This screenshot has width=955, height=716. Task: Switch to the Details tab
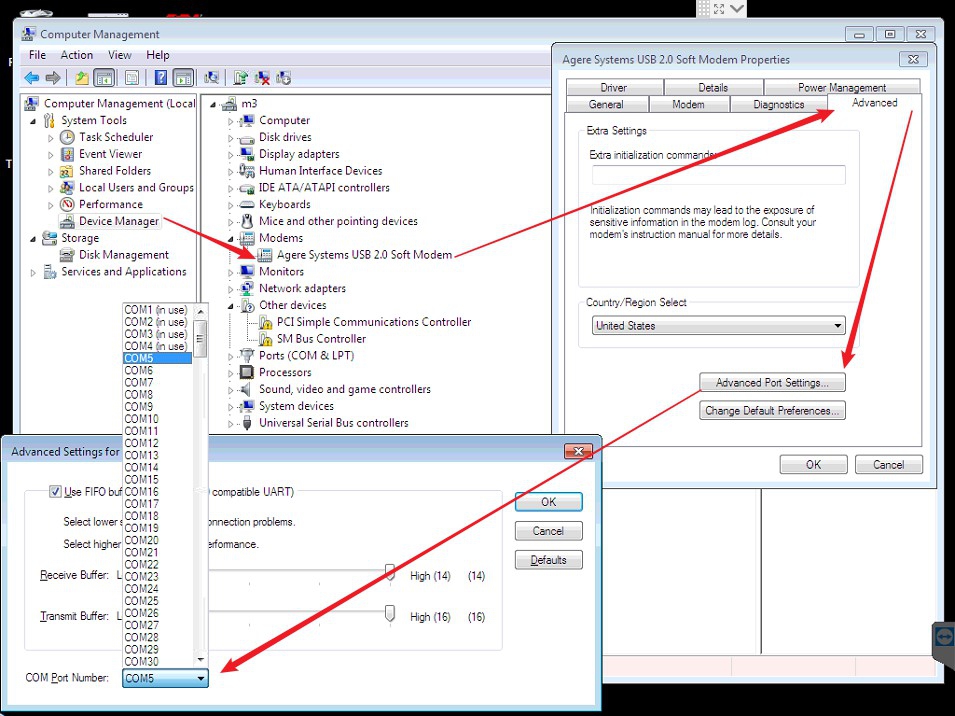[713, 87]
